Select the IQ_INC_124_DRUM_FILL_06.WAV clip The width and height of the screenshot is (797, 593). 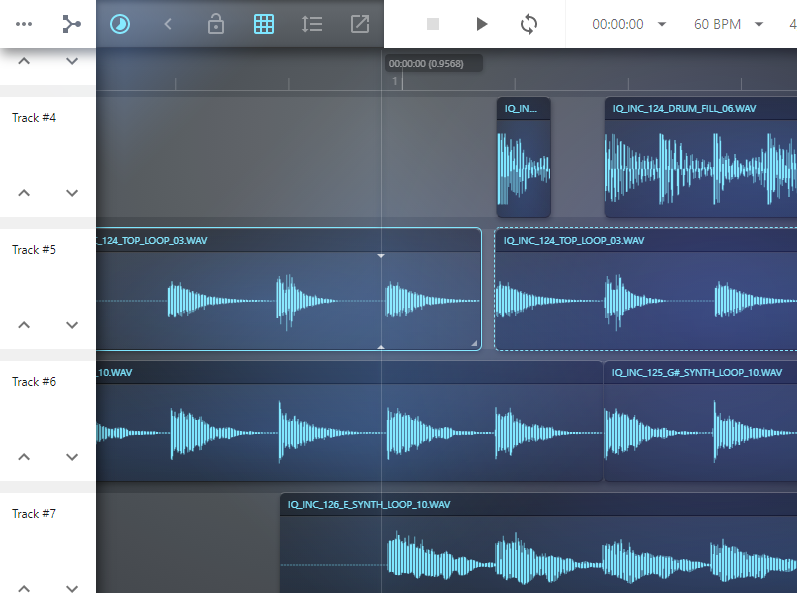701,158
